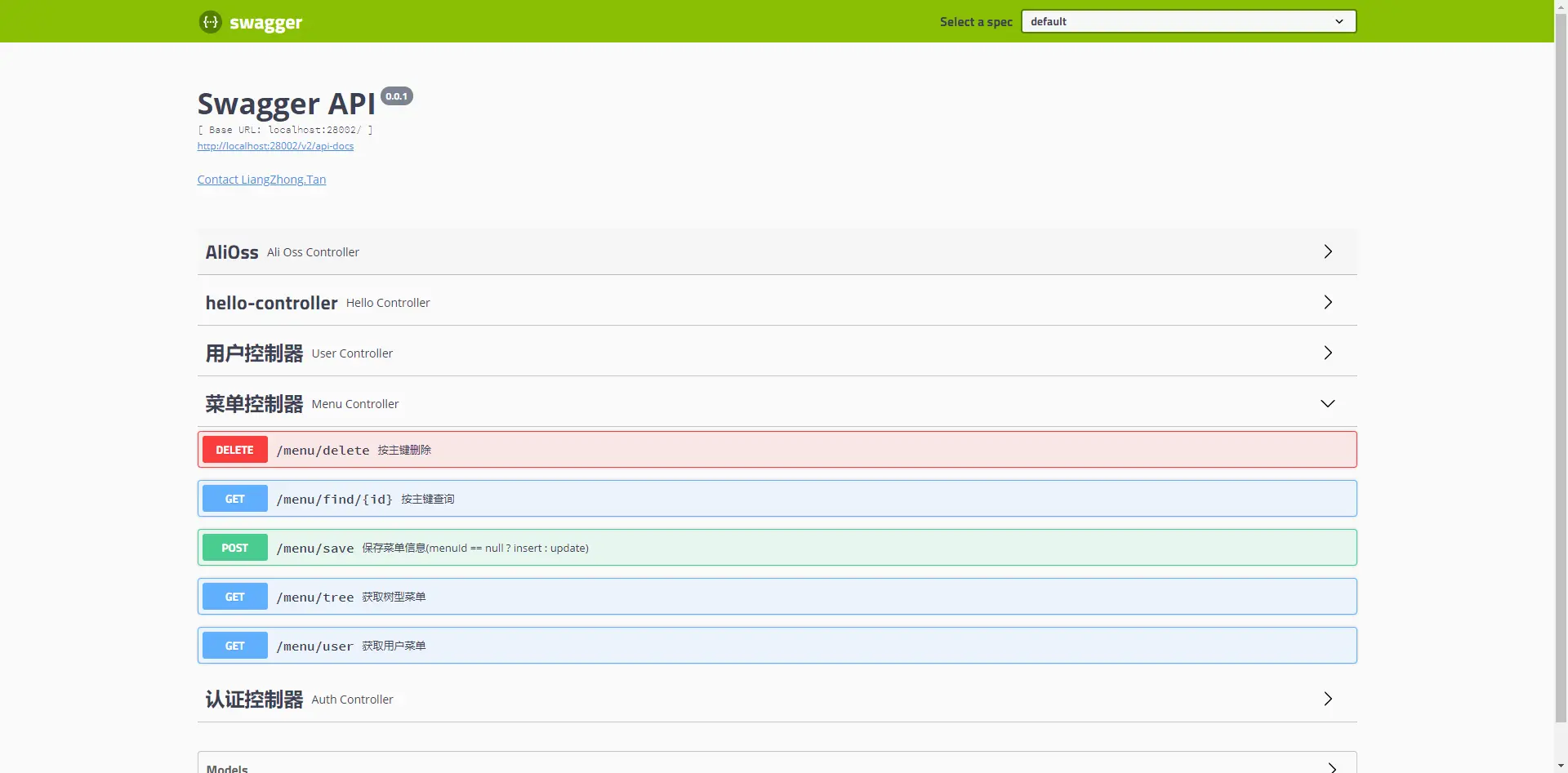The width and height of the screenshot is (1568, 773).
Task: Click the User Controller description text
Action: [x=352, y=353]
